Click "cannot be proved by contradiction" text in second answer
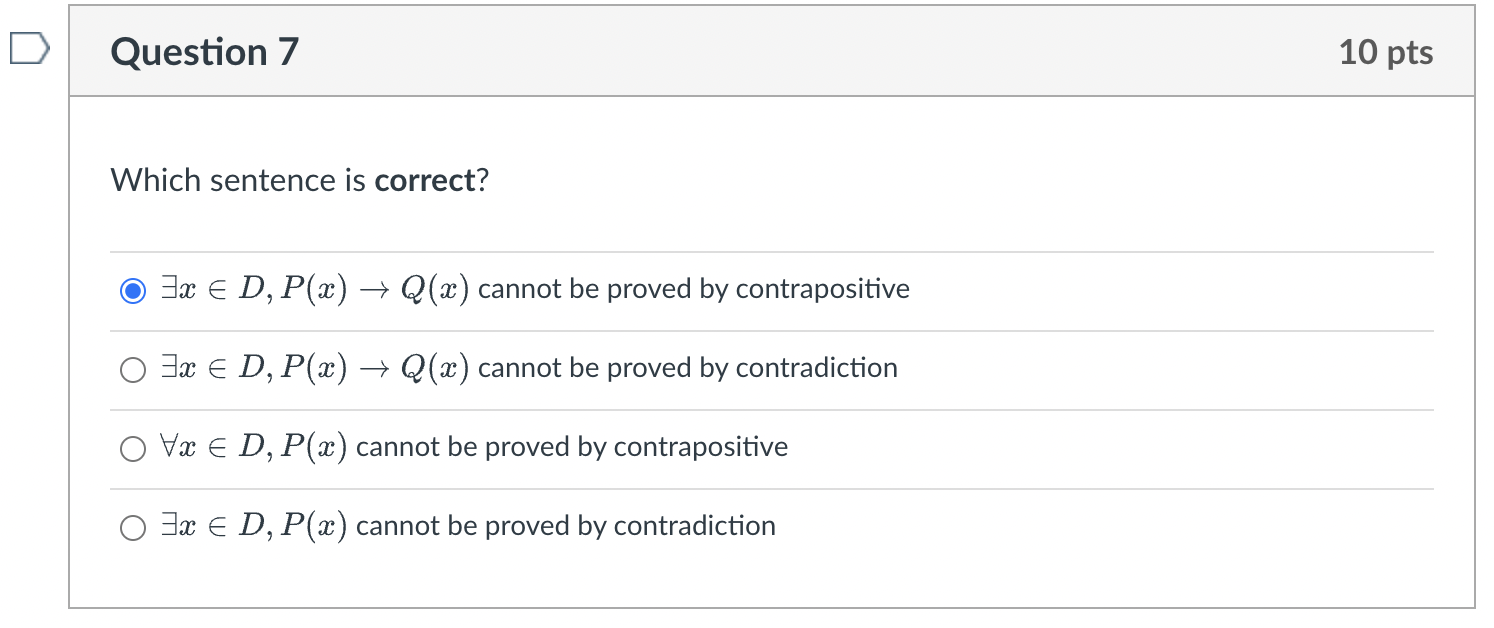This screenshot has height=628, width=1494. (688, 368)
